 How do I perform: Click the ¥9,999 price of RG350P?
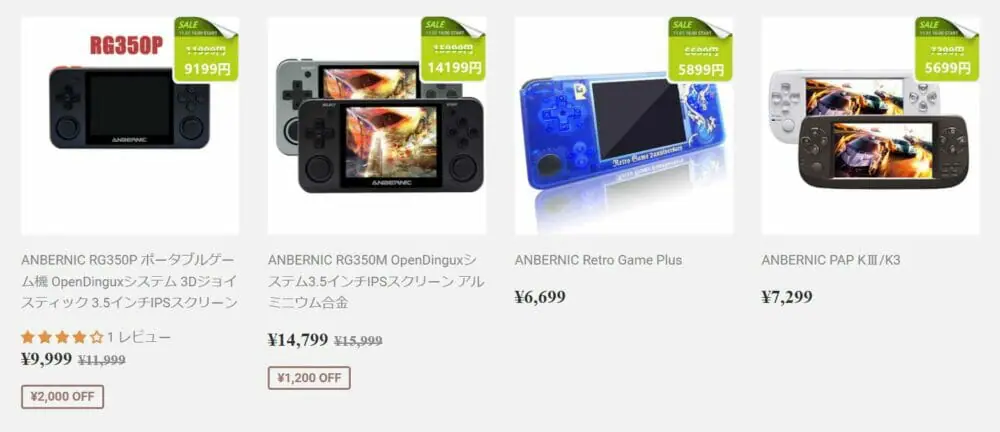pos(46,360)
